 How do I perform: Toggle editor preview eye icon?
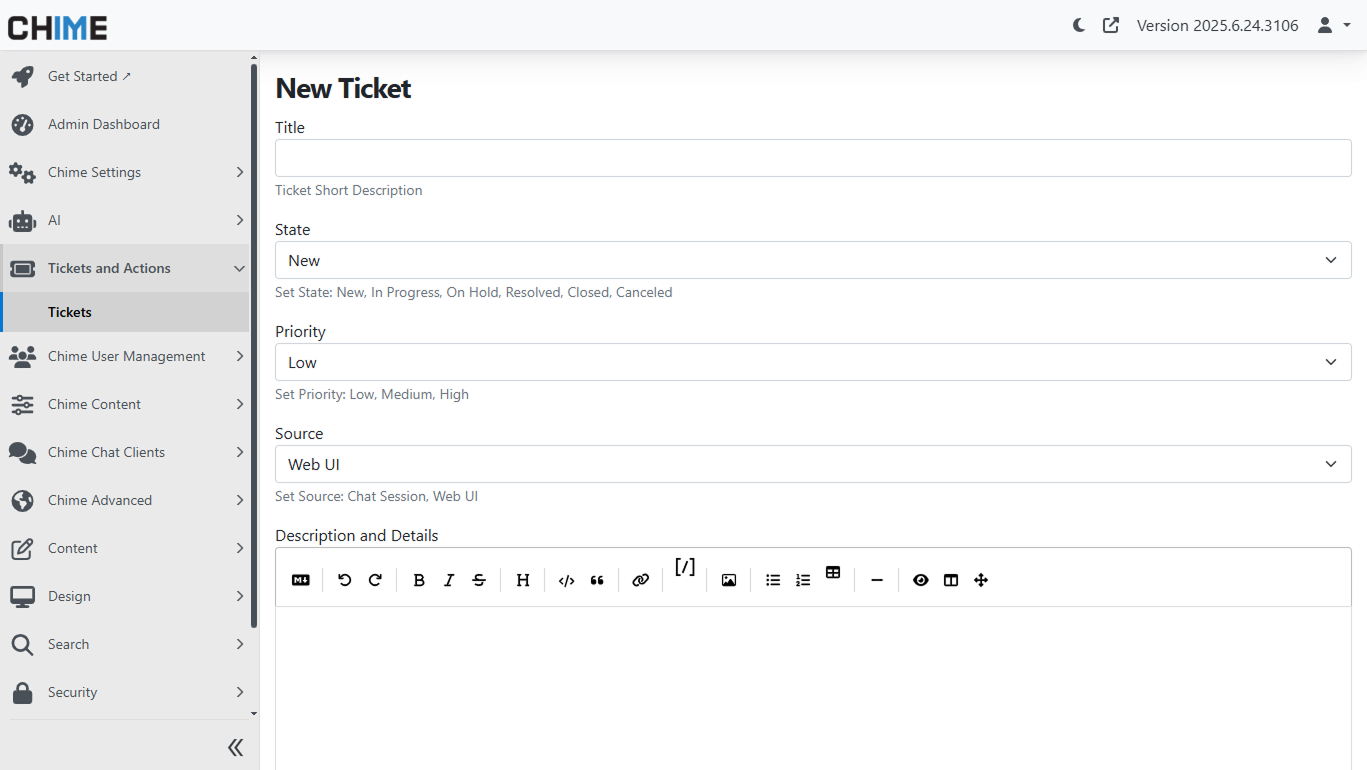pos(921,580)
